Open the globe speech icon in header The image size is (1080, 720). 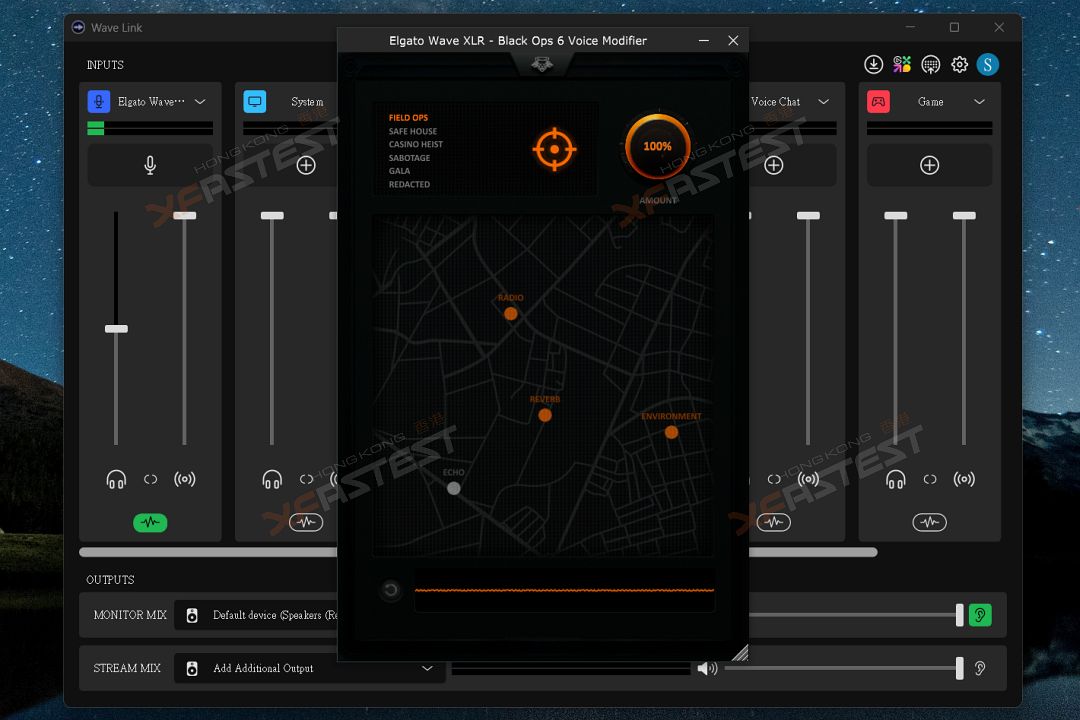pyautogui.click(x=931, y=65)
